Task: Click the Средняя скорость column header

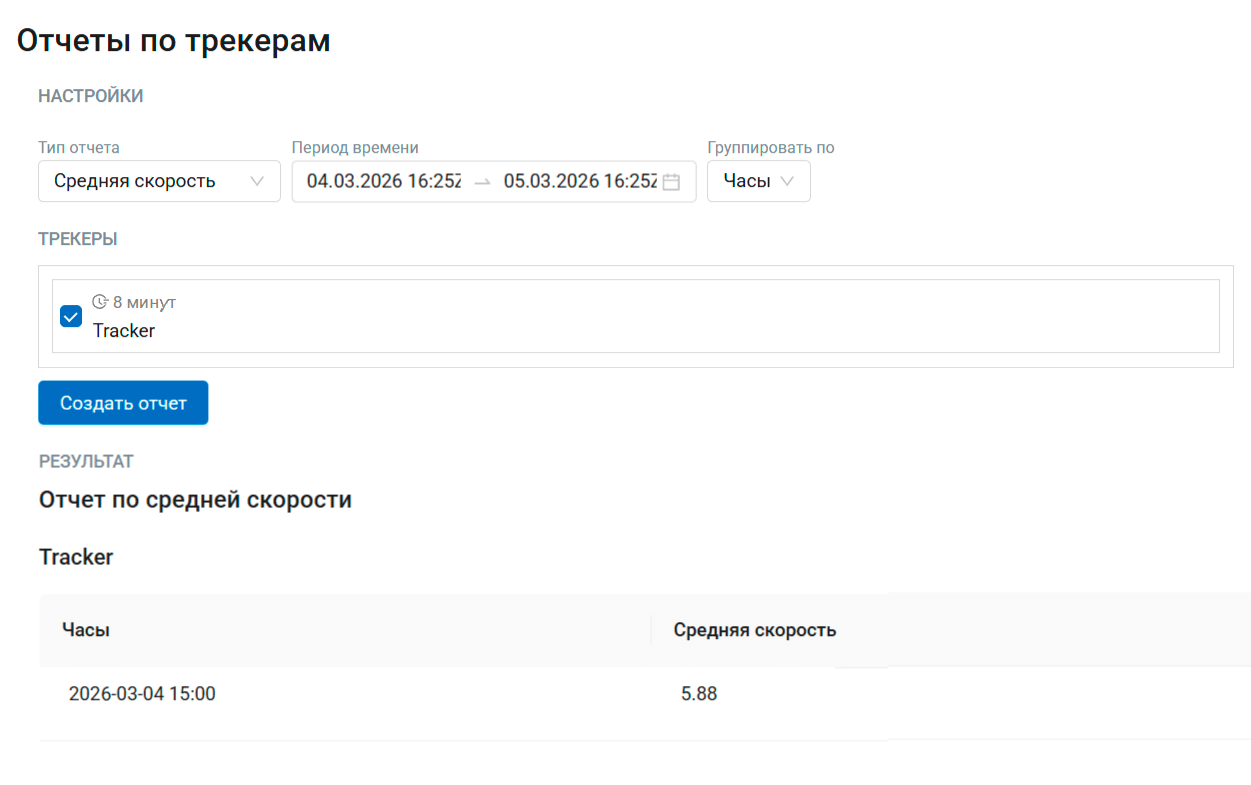Action: [754, 630]
